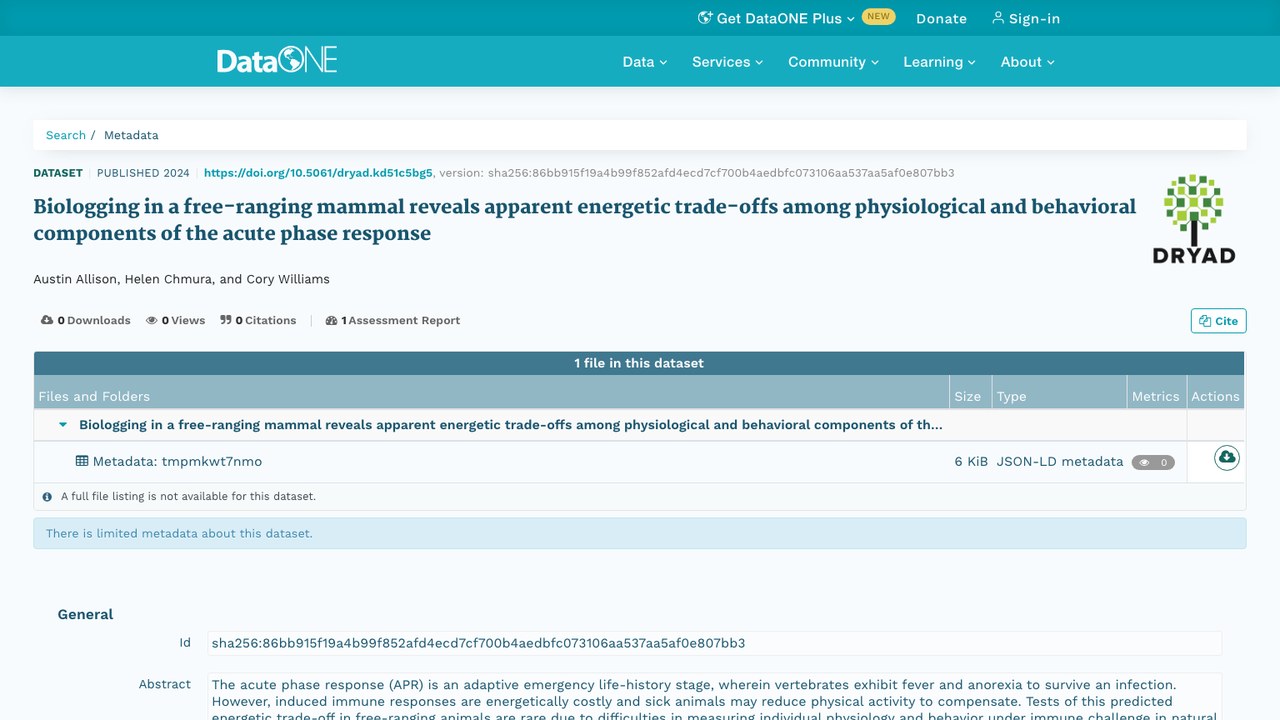1280x720 pixels.
Task: Click the DataONE logo
Action: (277, 61)
